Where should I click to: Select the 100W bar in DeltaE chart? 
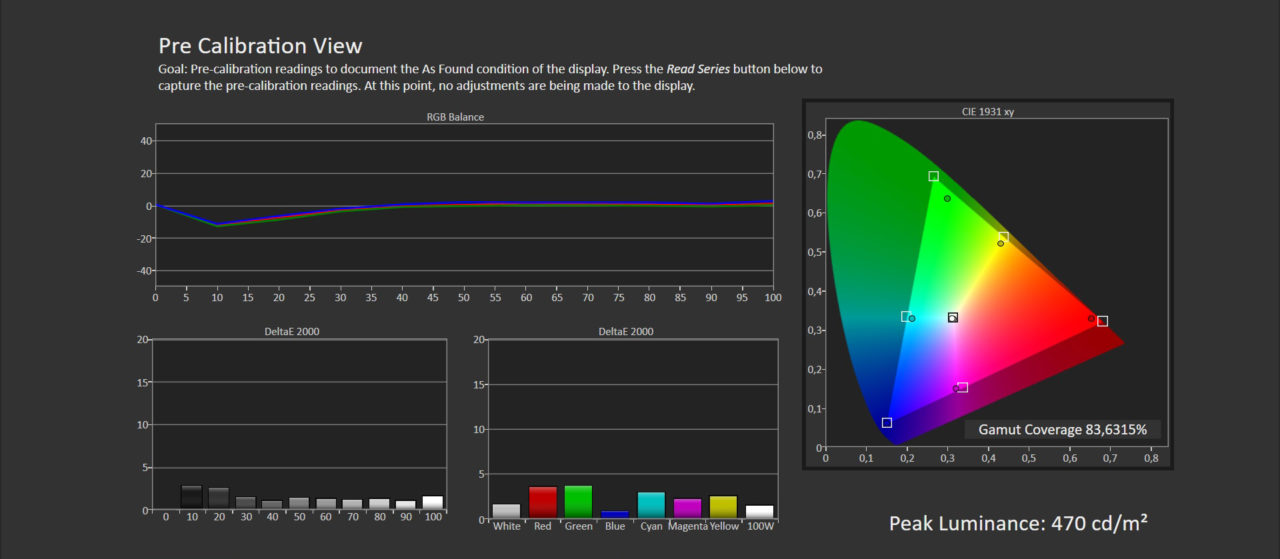tap(759, 512)
